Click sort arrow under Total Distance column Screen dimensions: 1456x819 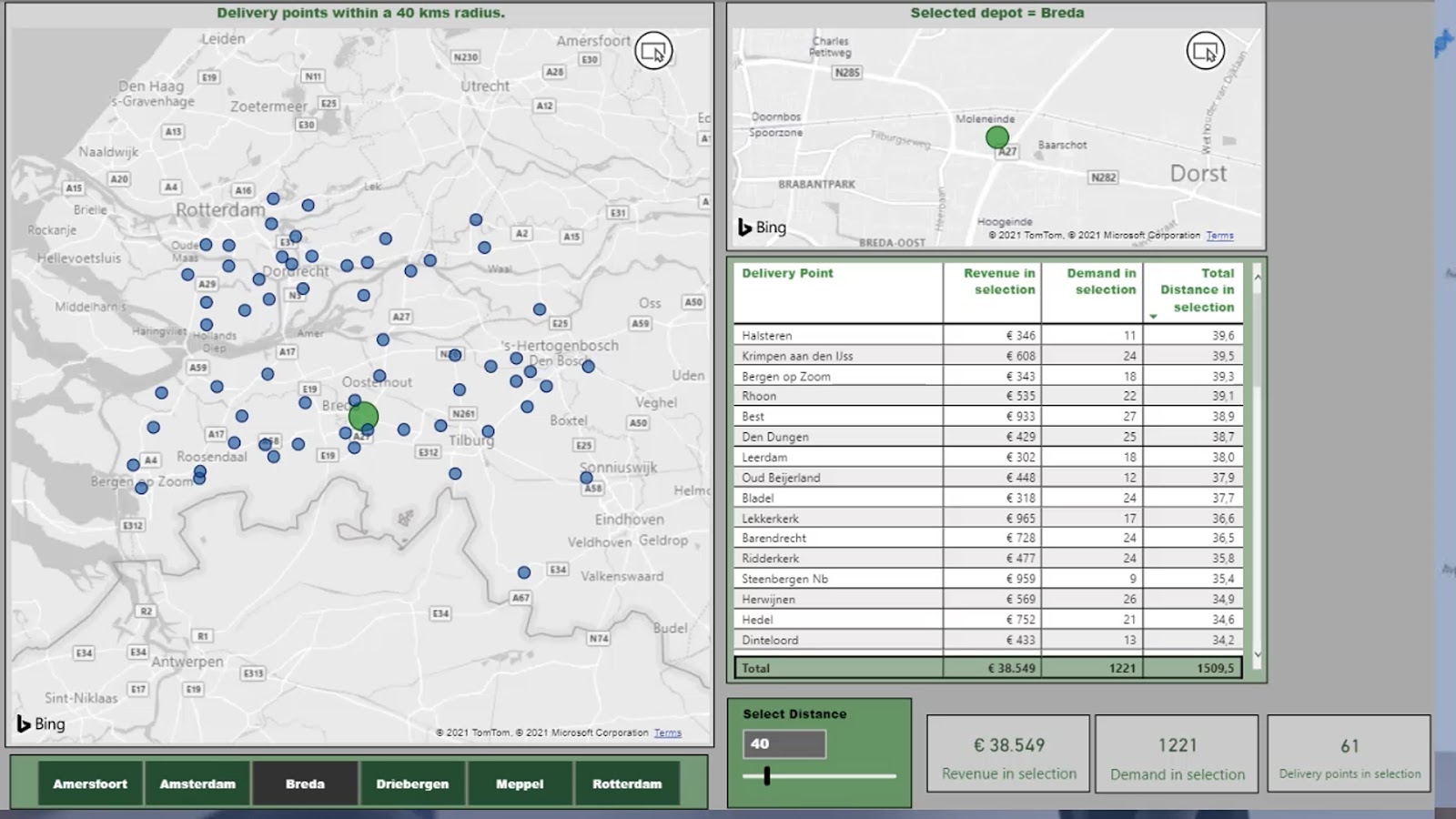point(1153,317)
